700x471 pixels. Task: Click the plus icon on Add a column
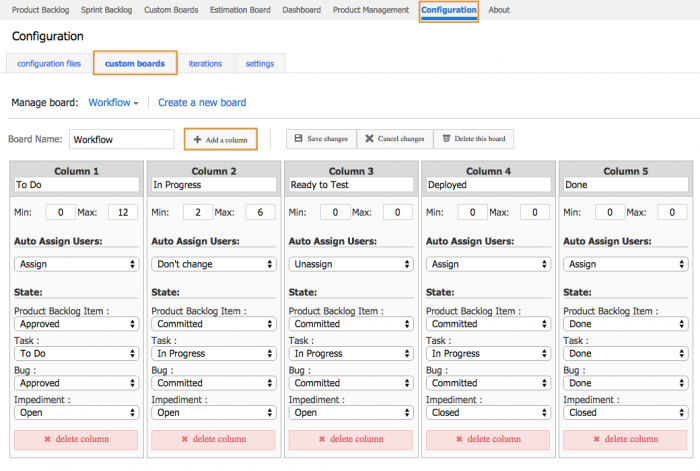197,140
